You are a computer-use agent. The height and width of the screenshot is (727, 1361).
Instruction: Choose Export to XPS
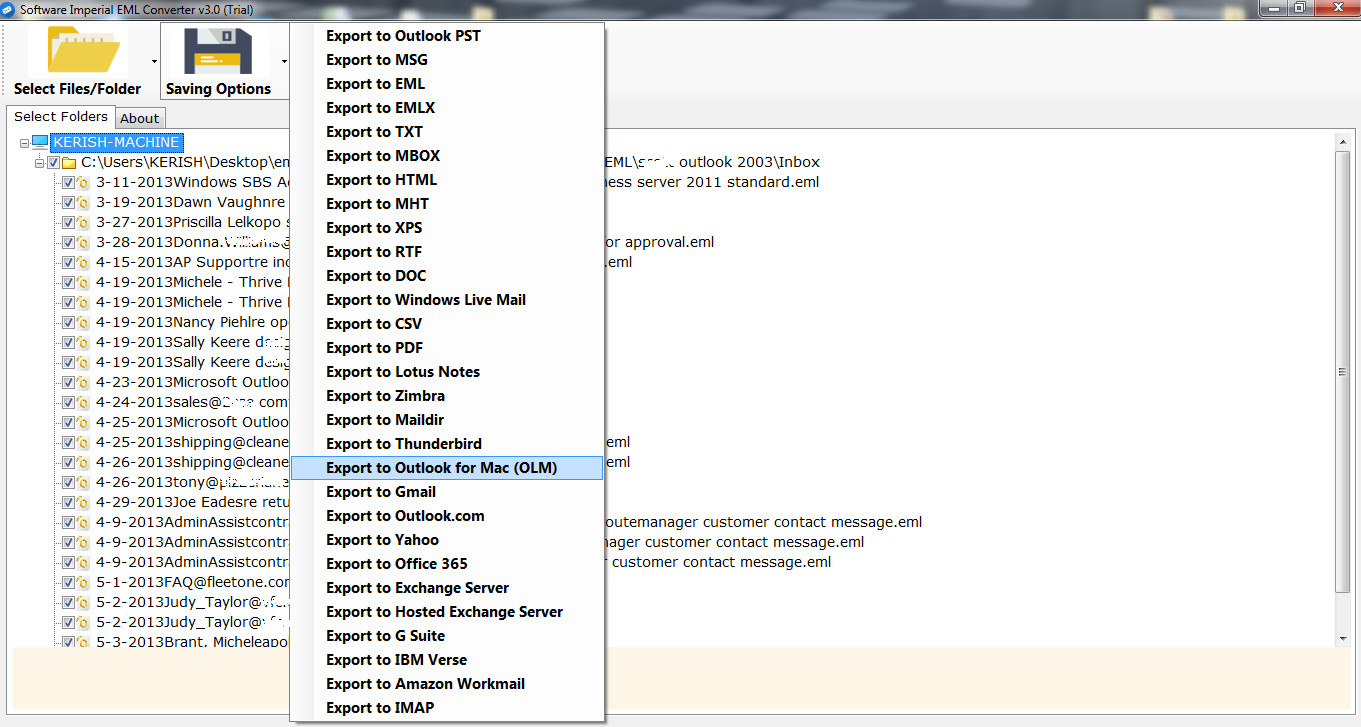coord(447,228)
